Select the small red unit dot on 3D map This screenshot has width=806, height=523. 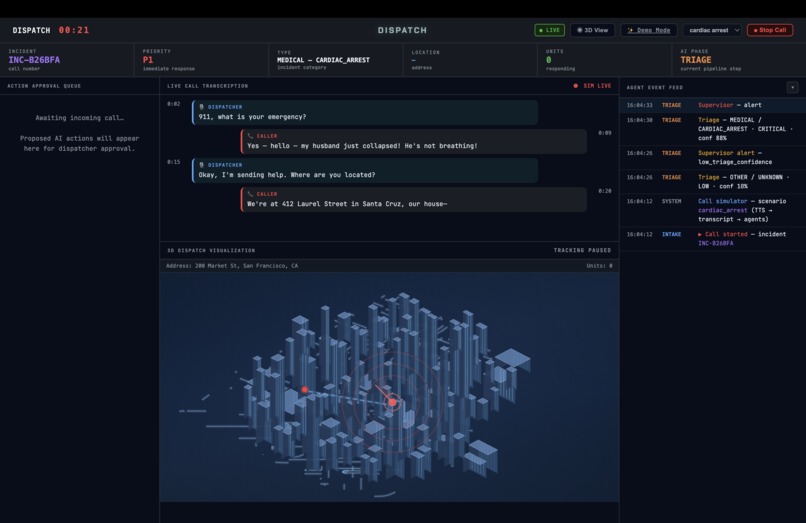click(304, 390)
